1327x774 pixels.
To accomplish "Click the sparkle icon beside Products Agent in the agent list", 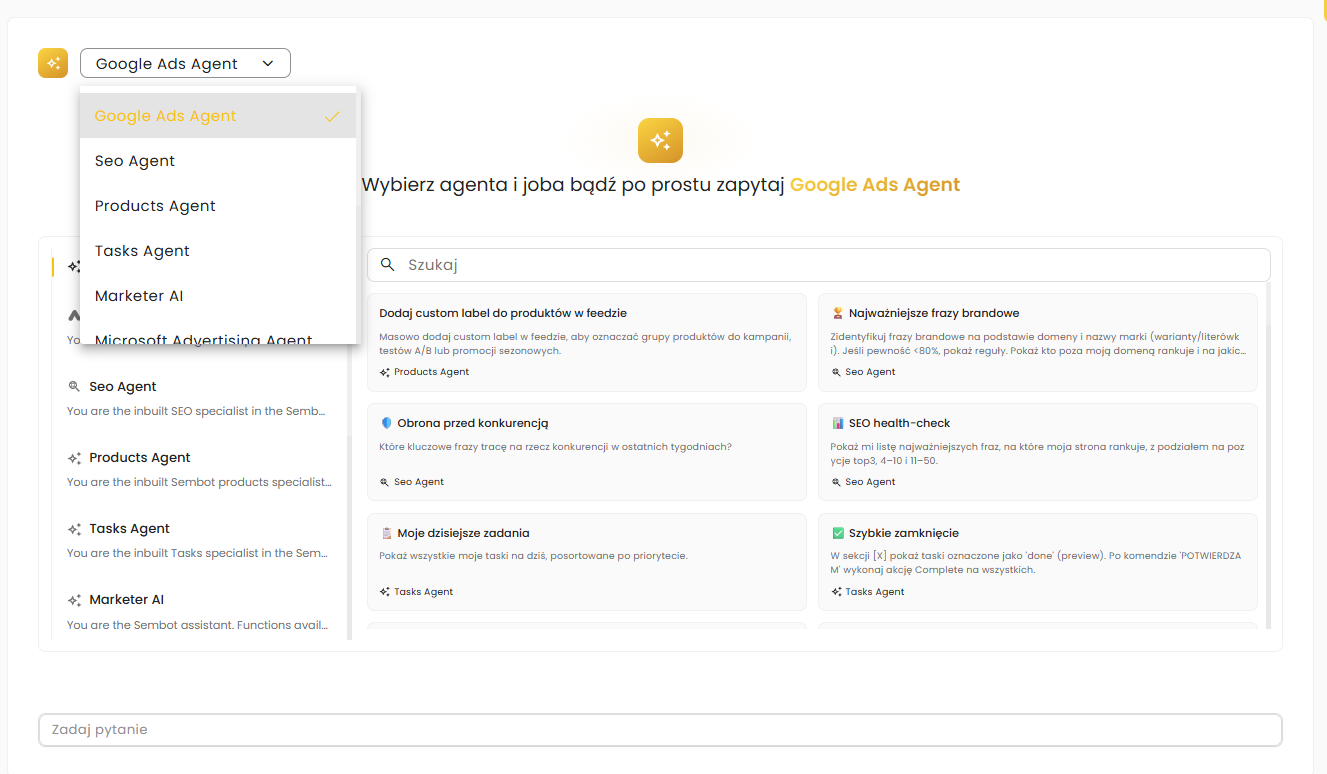I will [74, 458].
